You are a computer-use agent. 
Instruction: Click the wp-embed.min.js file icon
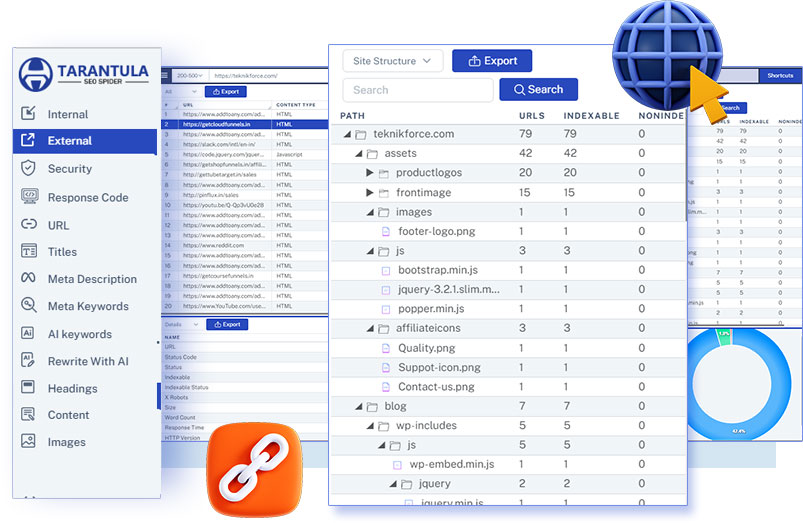pos(397,465)
